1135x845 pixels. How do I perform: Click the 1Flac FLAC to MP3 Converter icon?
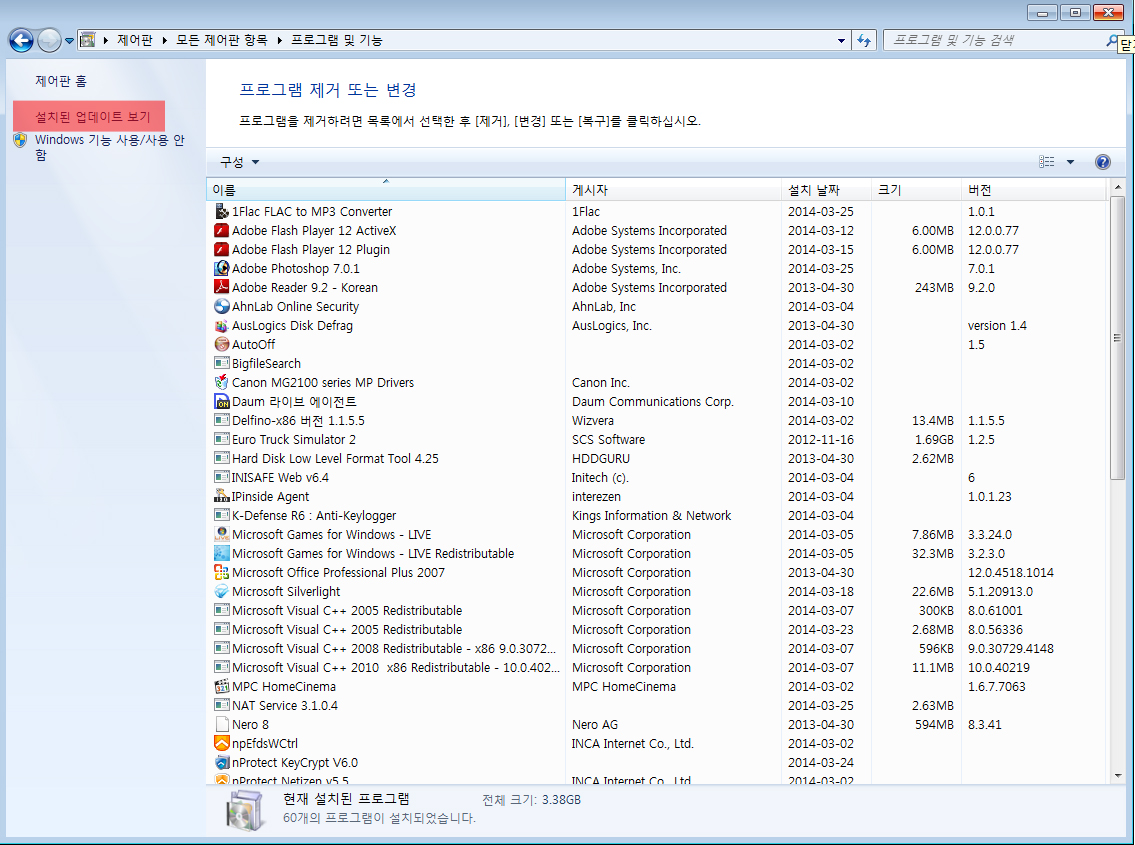click(x=222, y=211)
